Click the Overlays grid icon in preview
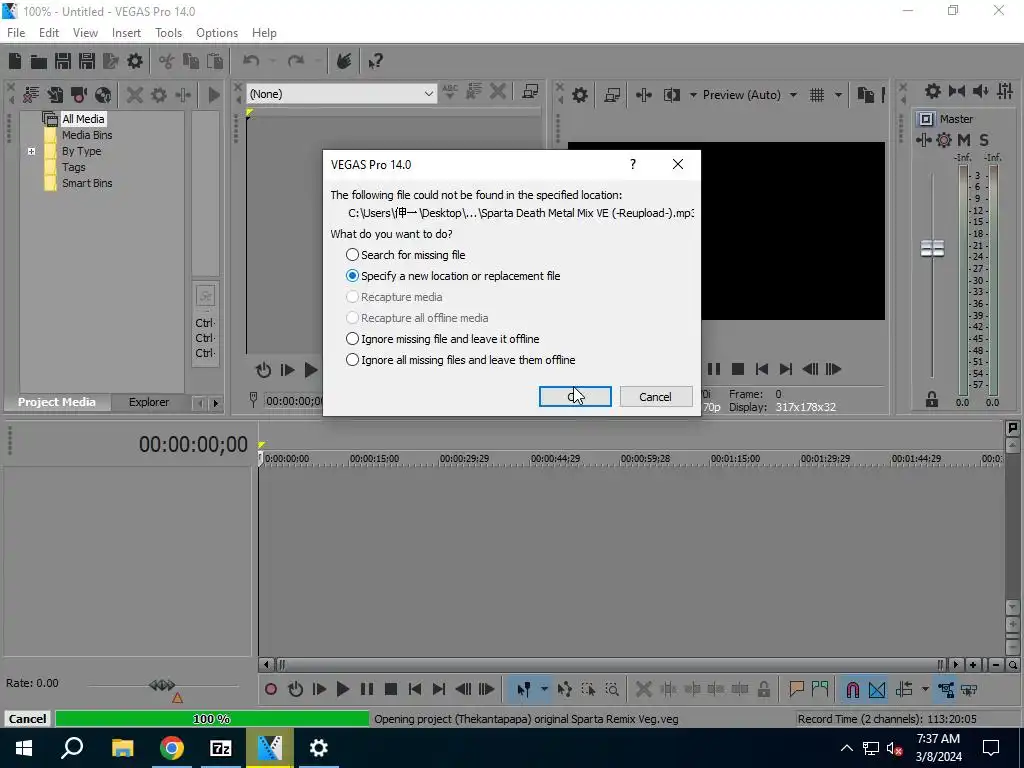This screenshot has height=768, width=1024. click(817, 95)
